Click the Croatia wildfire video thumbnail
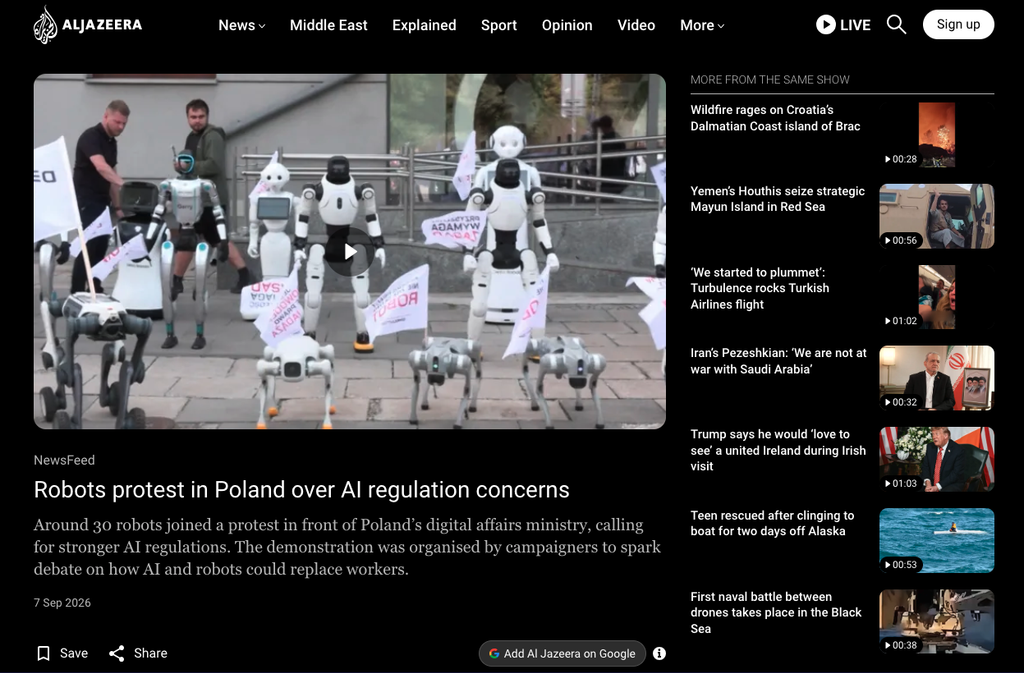Viewport: 1024px width, 673px height. click(936, 134)
